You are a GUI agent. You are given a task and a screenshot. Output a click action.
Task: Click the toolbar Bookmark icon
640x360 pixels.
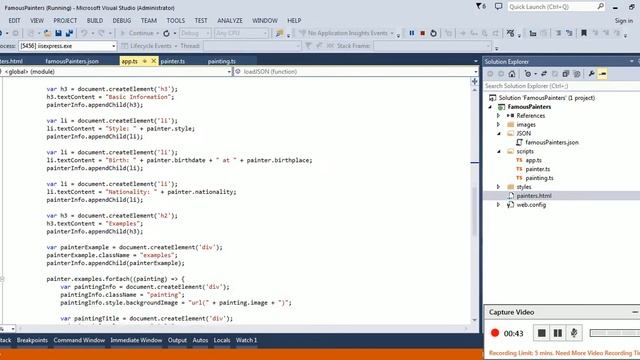584,33
